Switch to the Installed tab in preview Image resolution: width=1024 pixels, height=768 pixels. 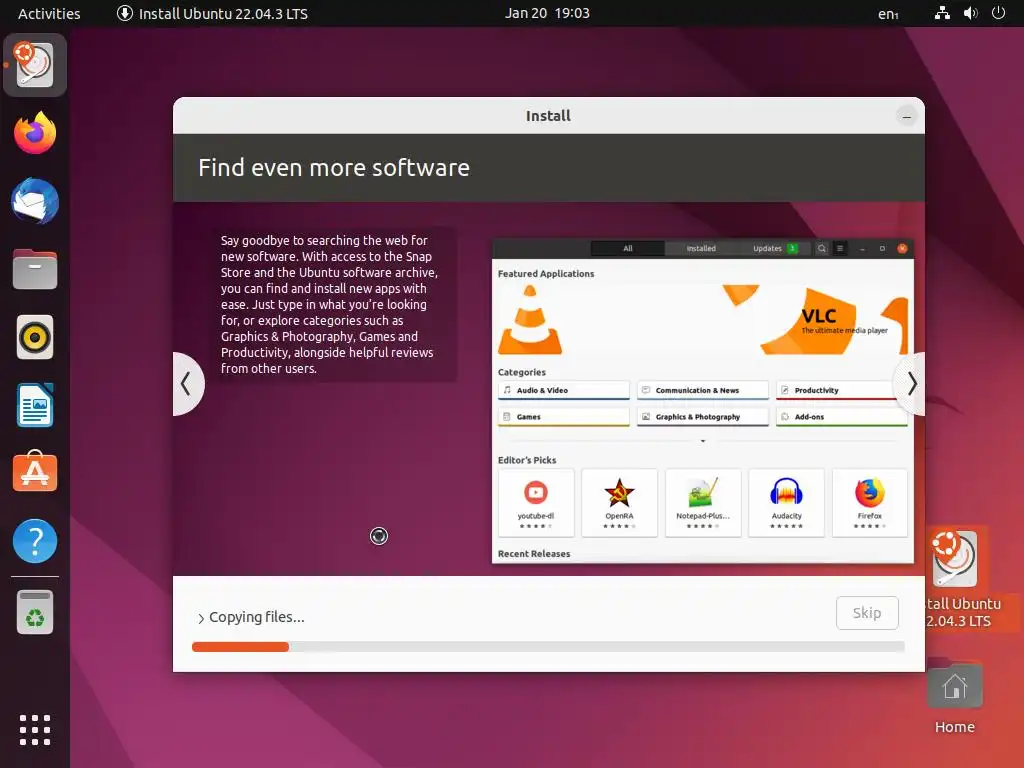pyautogui.click(x=701, y=249)
